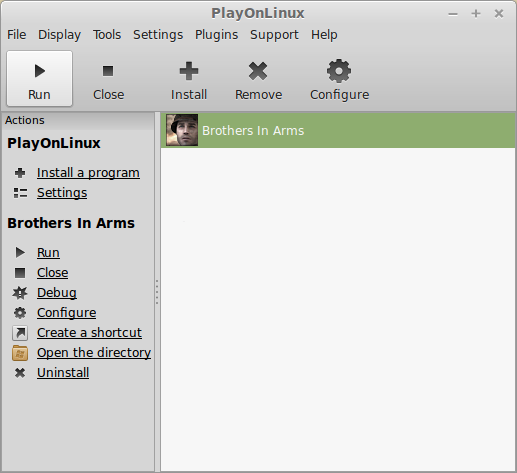Select Brothers In Arms game thumbnail
The height and width of the screenshot is (473, 517).
182,130
